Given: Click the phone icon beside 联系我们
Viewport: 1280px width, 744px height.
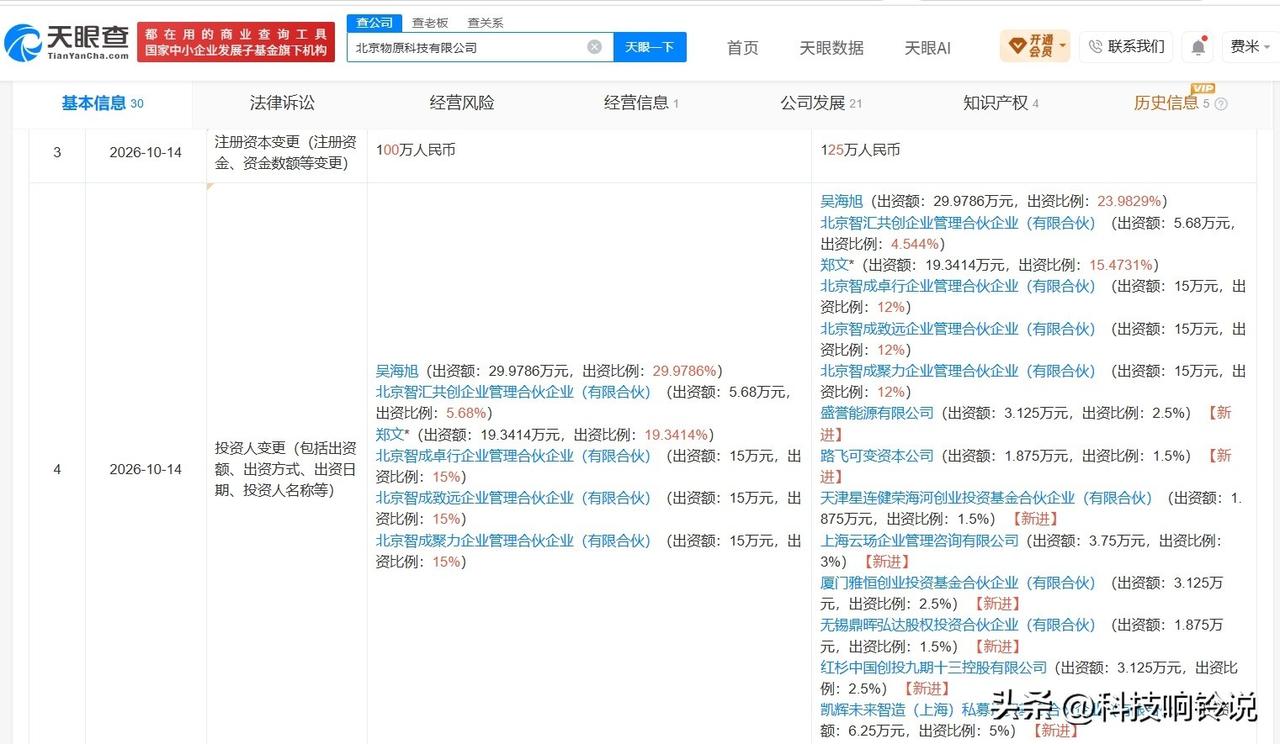Looking at the screenshot, I should [1095, 46].
